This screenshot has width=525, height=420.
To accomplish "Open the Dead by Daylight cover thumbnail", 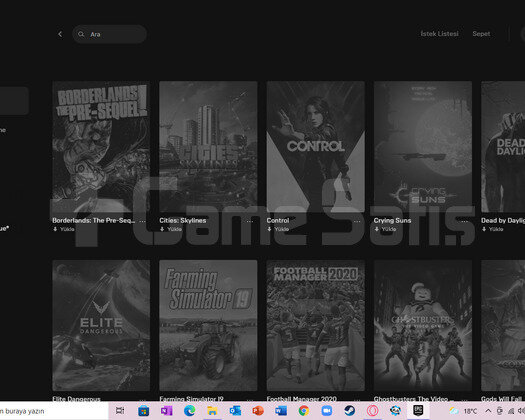I will (x=503, y=146).
